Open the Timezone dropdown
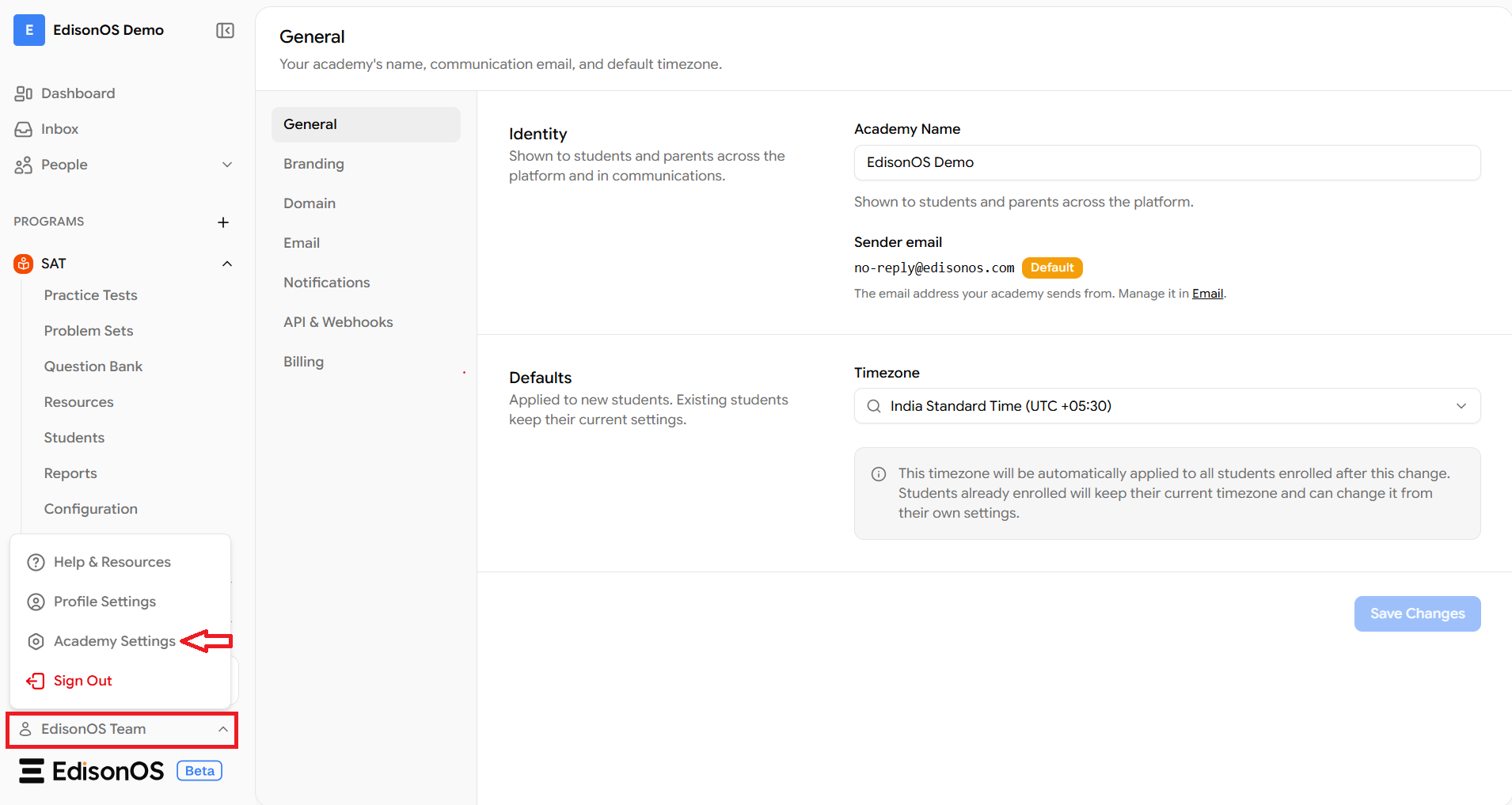 (1167, 406)
